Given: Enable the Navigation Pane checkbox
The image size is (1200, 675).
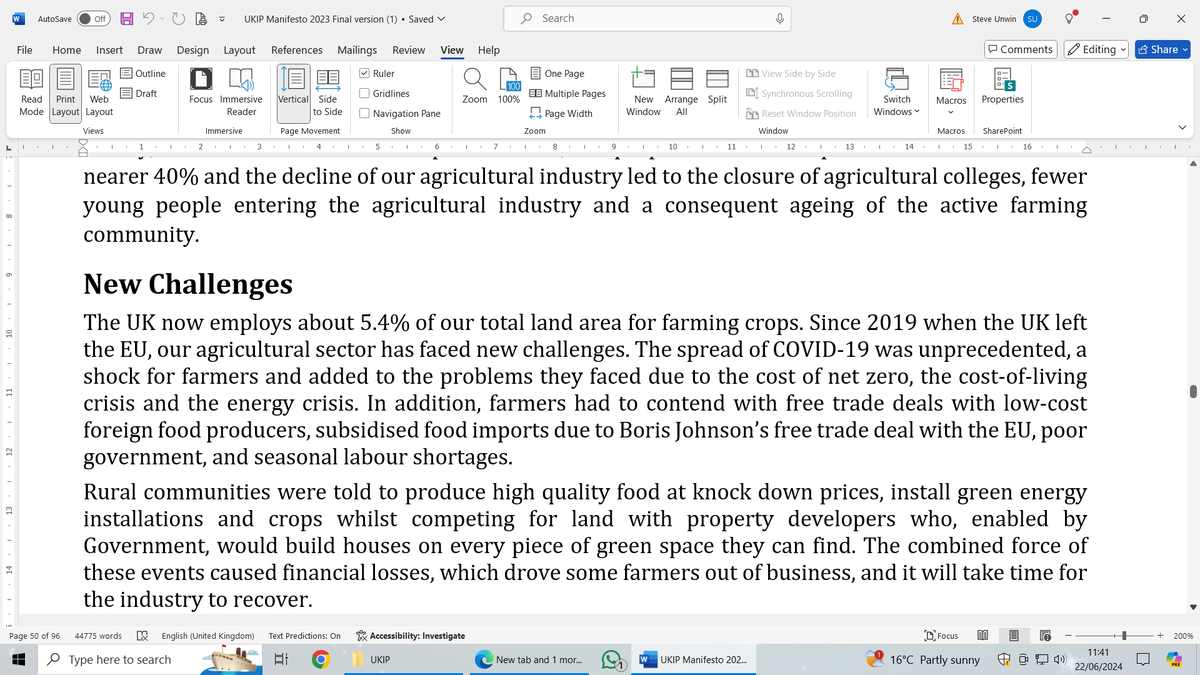Looking at the screenshot, I should coord(365,113).
